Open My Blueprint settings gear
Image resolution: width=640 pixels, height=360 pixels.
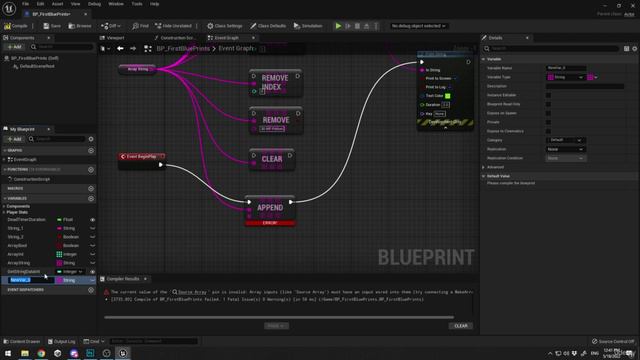pyautogui.click(x=91, y=139)
